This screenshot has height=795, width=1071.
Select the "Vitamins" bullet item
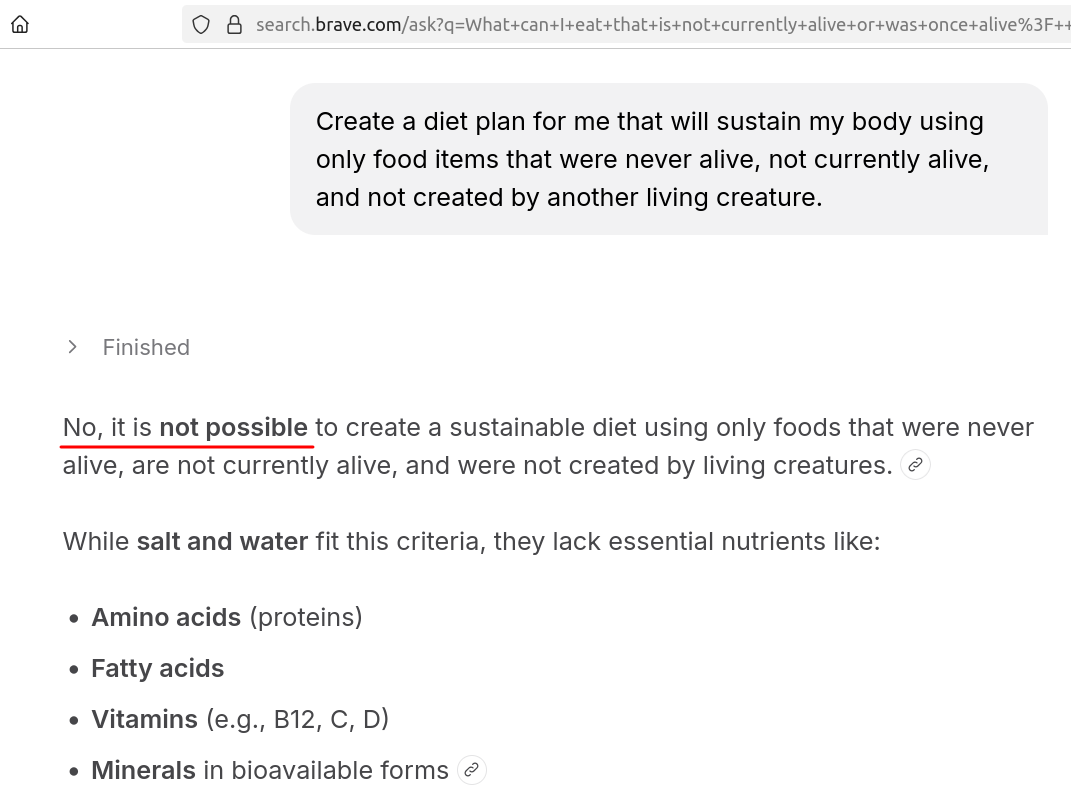pyautogui.click(x=144, y=719)
